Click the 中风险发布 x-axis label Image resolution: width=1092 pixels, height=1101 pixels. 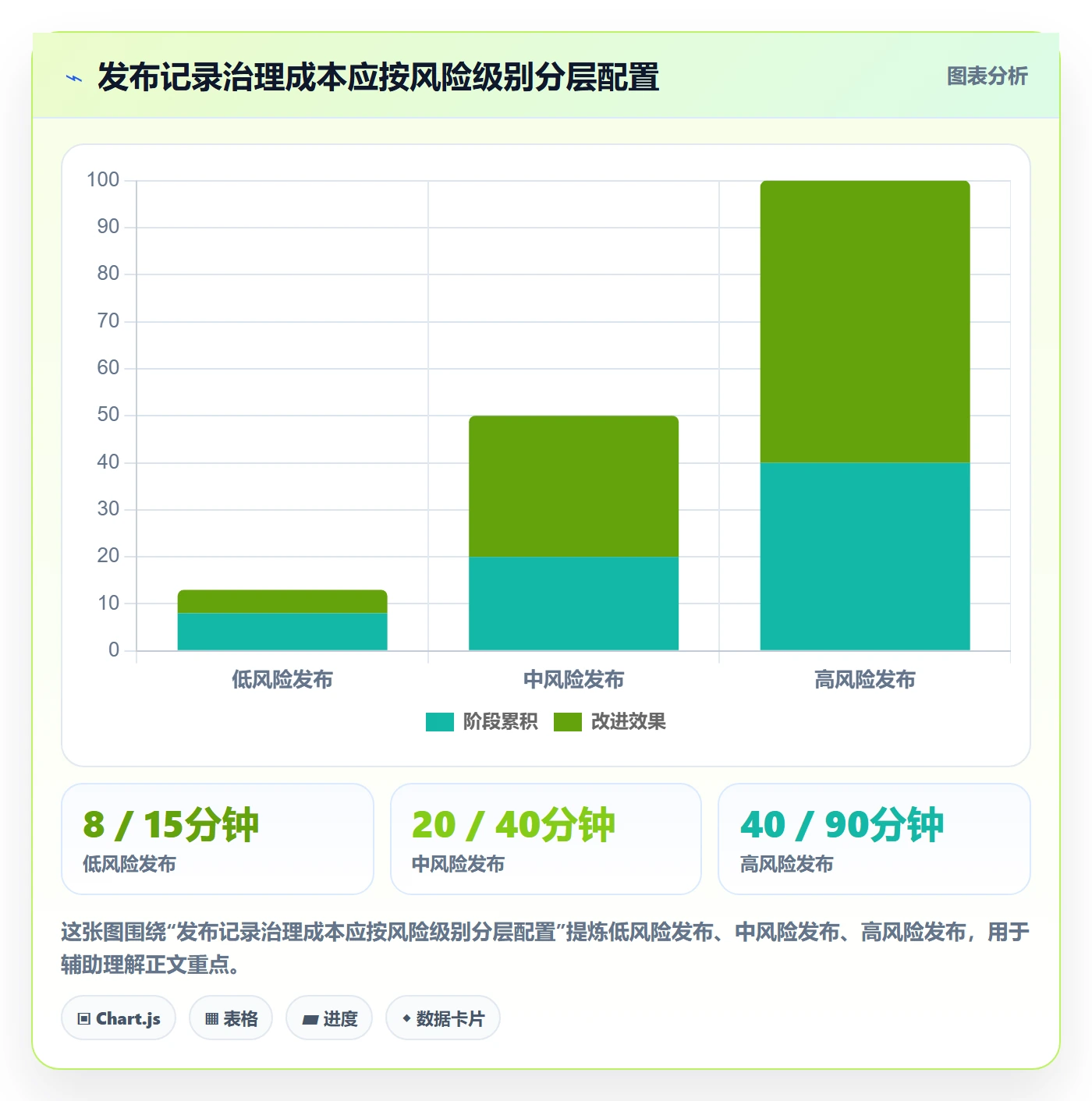click(x=573, y=680)
